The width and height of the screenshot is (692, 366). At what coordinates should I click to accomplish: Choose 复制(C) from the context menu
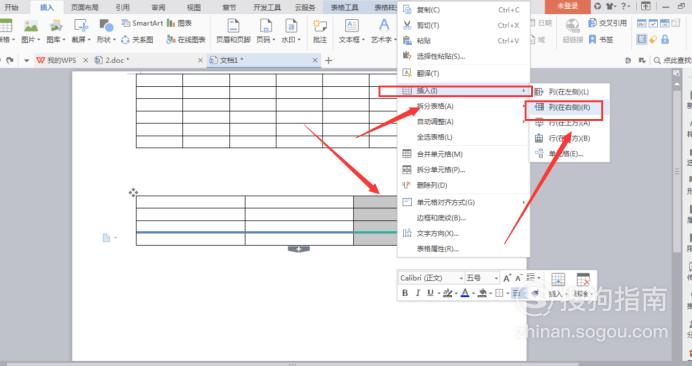coord(463,10)
